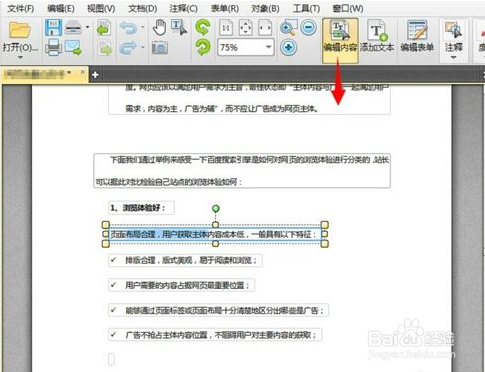
Task: Click the 编辑表单 tool button
Action: tap(417, 37)
